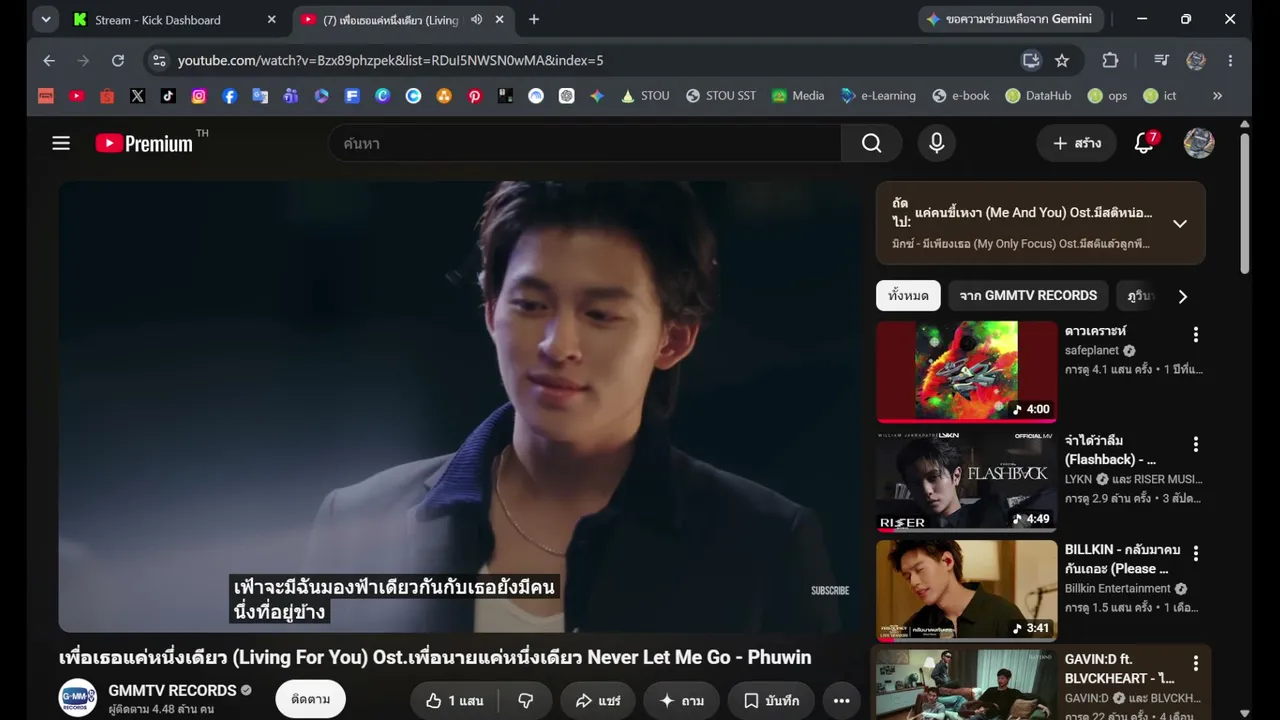Open options menu for Flashback video
Viewport: 1280px width, 720px height.
coord(1195,444)
